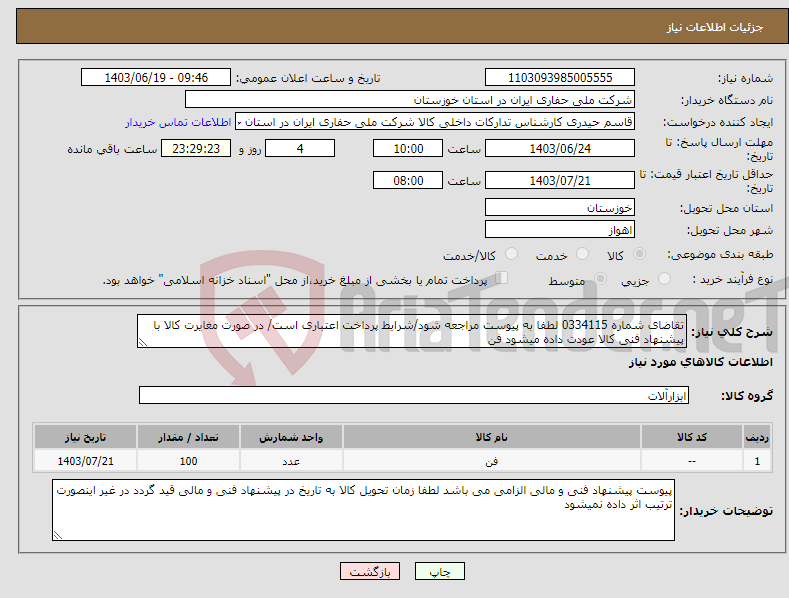Image resolution: width=789 pixels, height=598 pixels.
Task: Click the item name cell فن
Action: pyautogui.click(x=492, y=461)
